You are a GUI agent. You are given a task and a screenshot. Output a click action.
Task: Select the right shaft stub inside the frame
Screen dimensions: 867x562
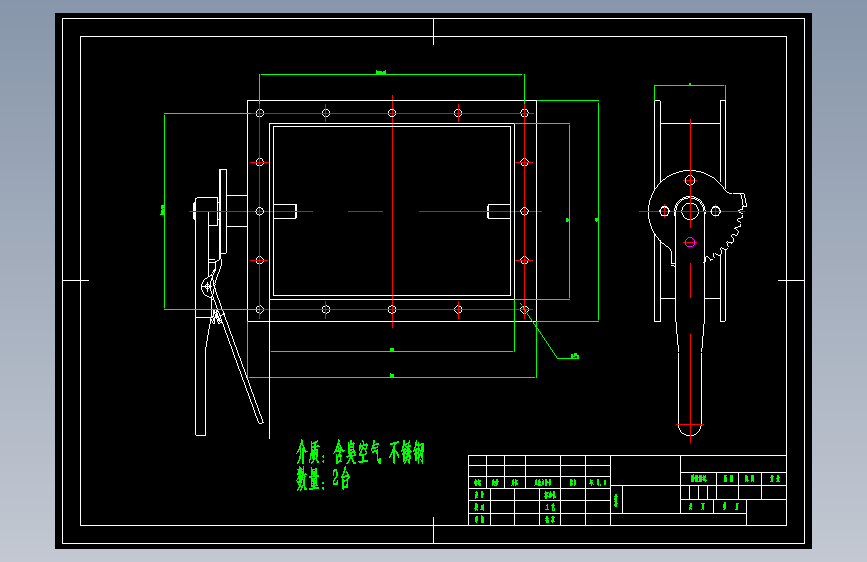pyautogui.click(x=499, y=211)
